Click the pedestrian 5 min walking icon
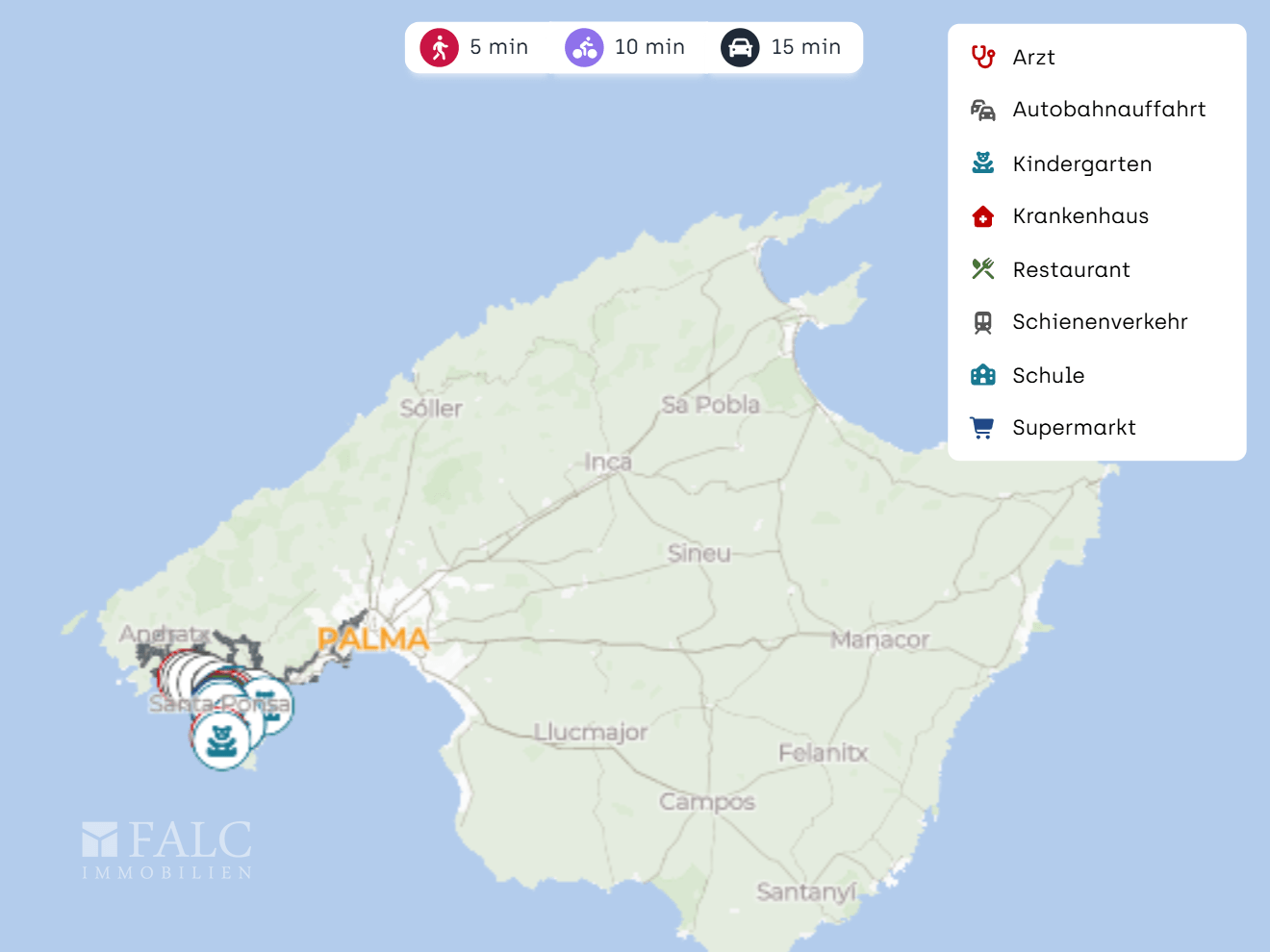 [x=440, y=47]
